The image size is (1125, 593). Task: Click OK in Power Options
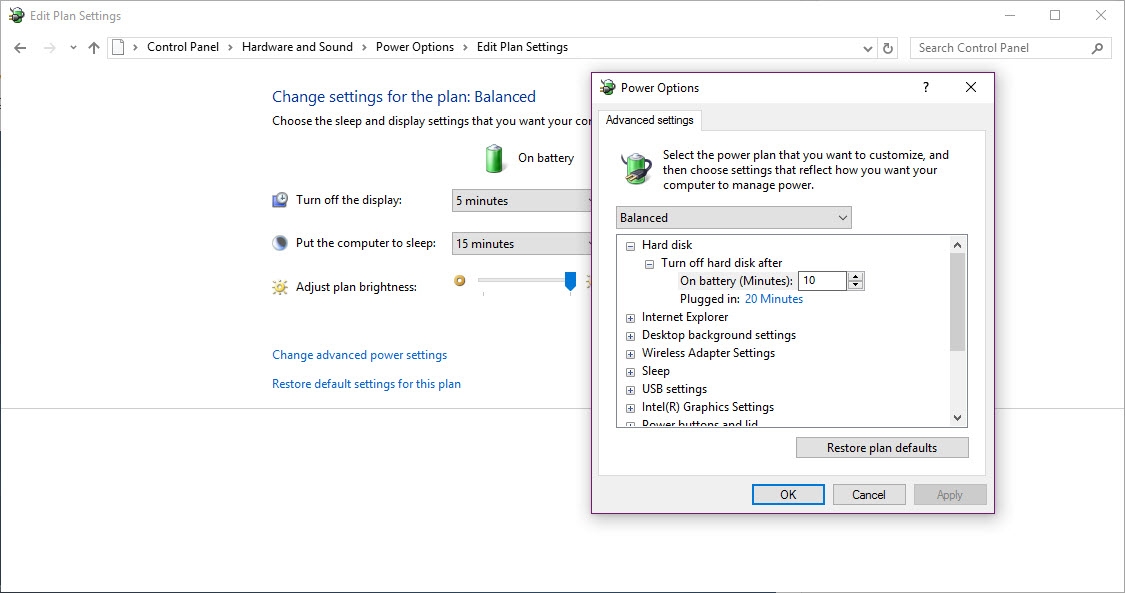(788, 495)
